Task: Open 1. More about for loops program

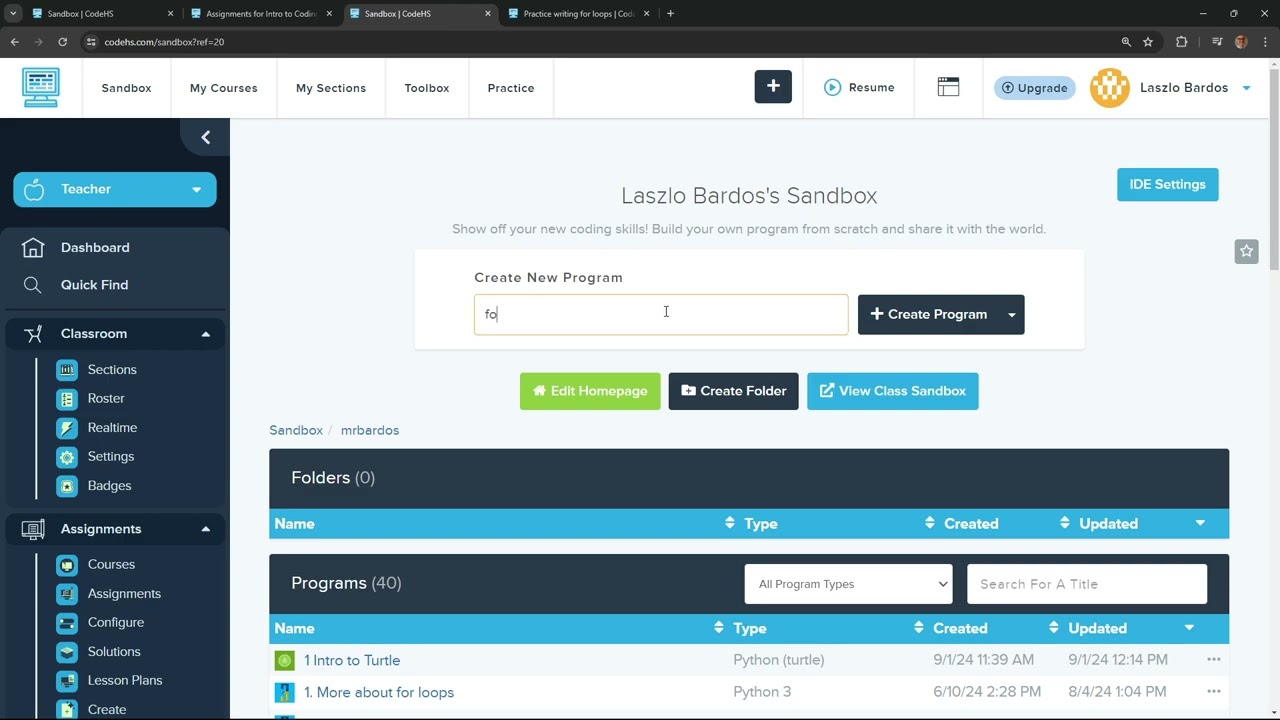Action: click(379, 692)
